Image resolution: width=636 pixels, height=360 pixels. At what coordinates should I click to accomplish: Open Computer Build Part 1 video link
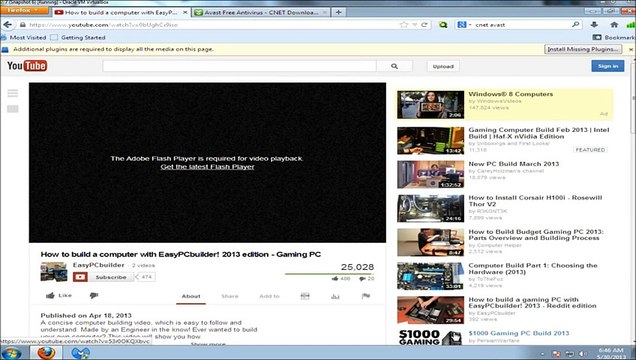tap(533, 268)
